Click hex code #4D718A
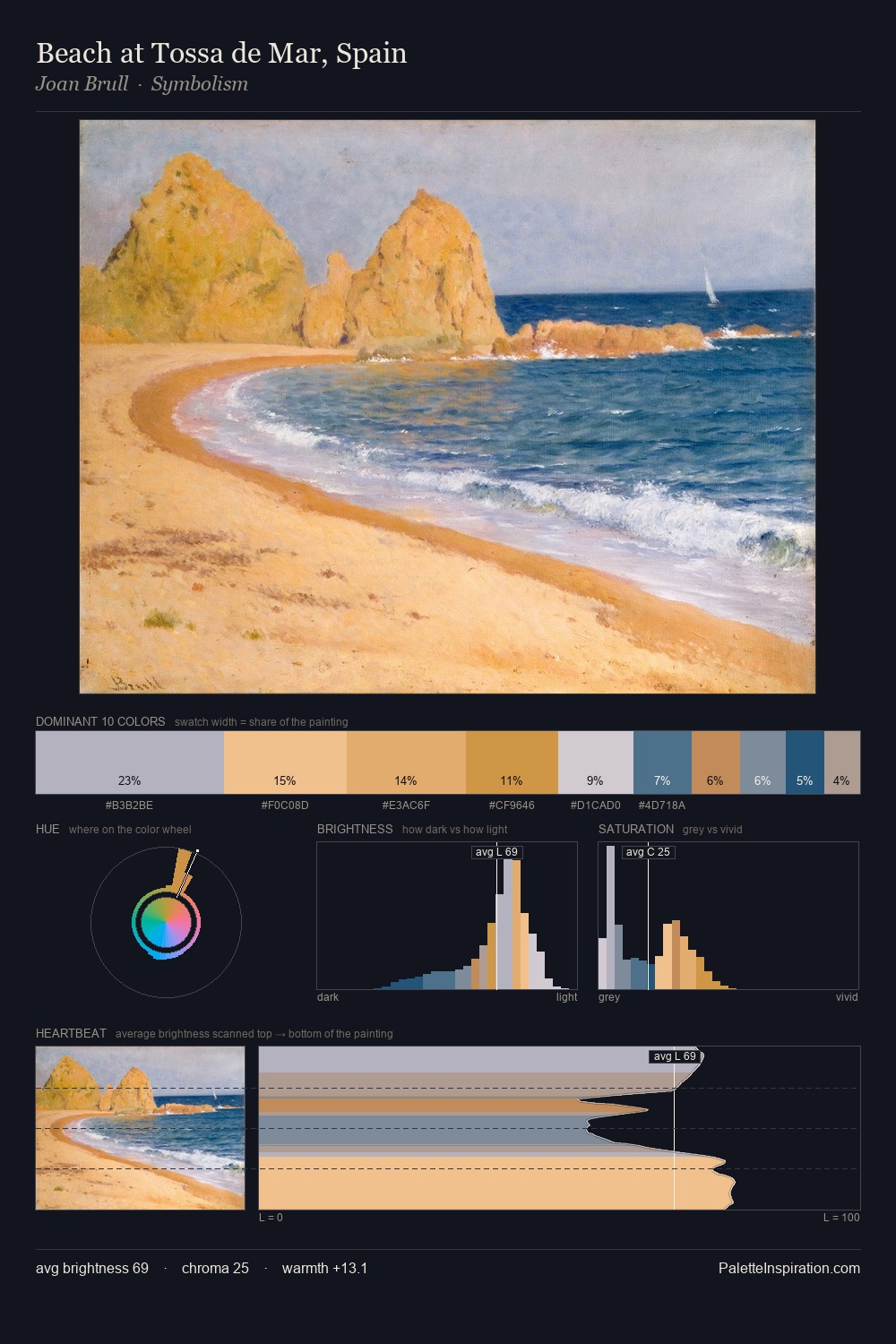Image resolution: width=896 pixels, height=1344 pixels. 662,806
